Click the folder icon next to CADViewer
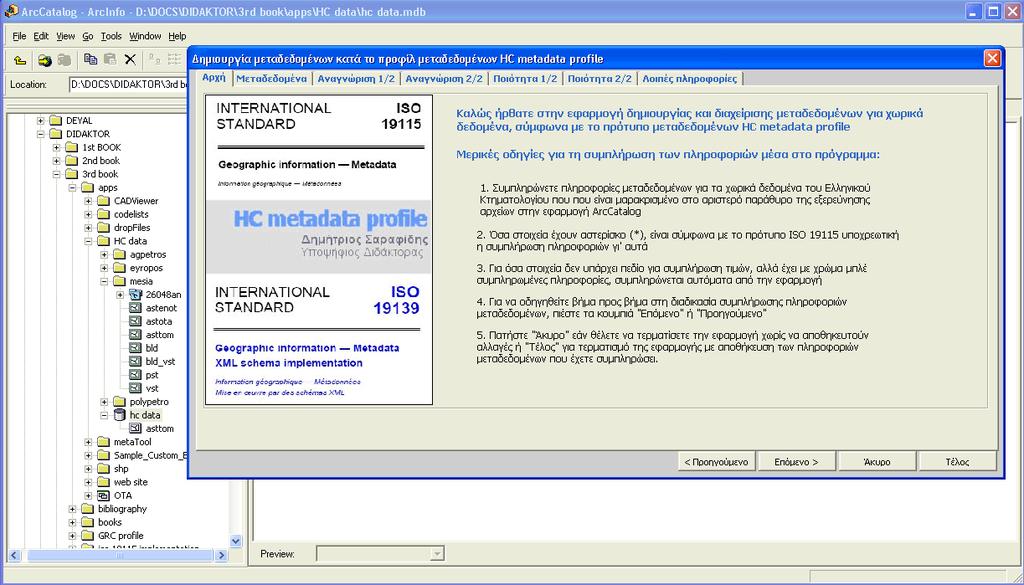The width and height of the screenshot is (1024, 585). [103, 201]
